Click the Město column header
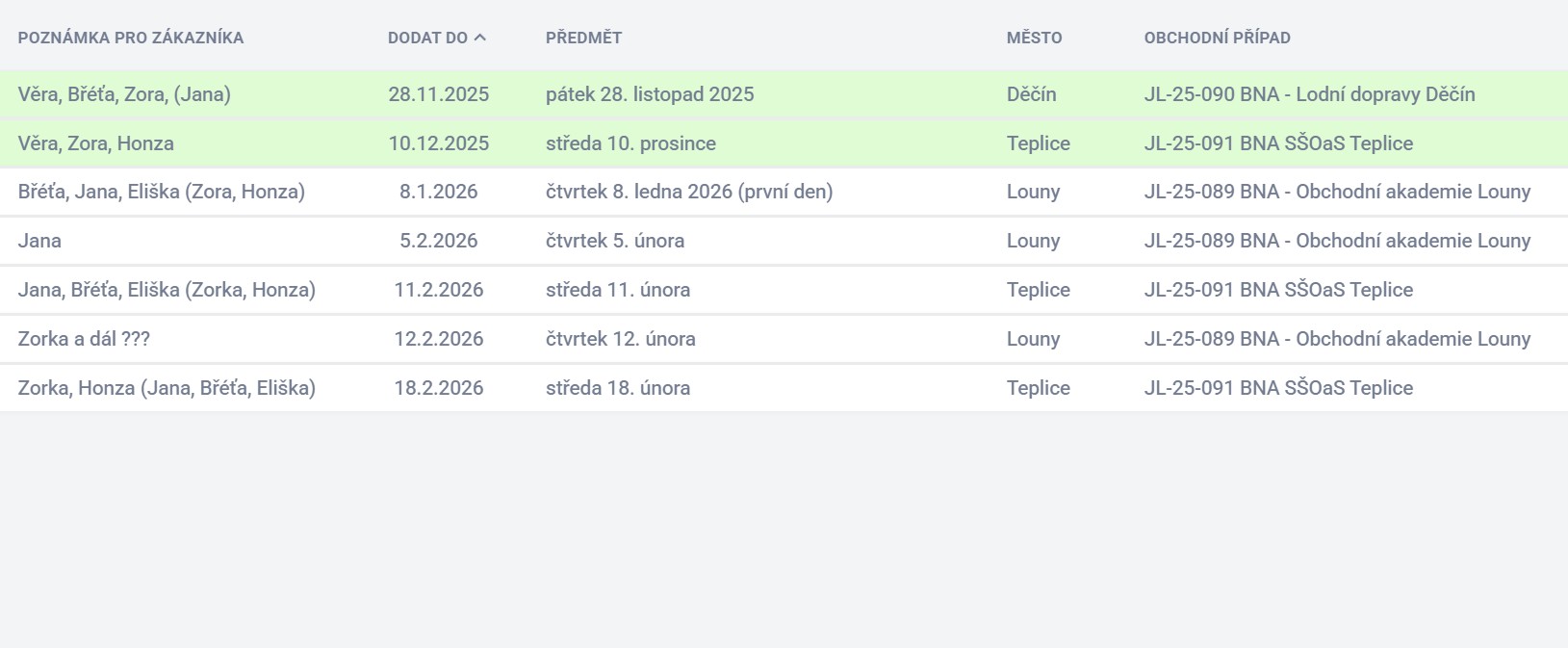Image resolution: width=1568 pixels, height=648 pixels. 1034,38
